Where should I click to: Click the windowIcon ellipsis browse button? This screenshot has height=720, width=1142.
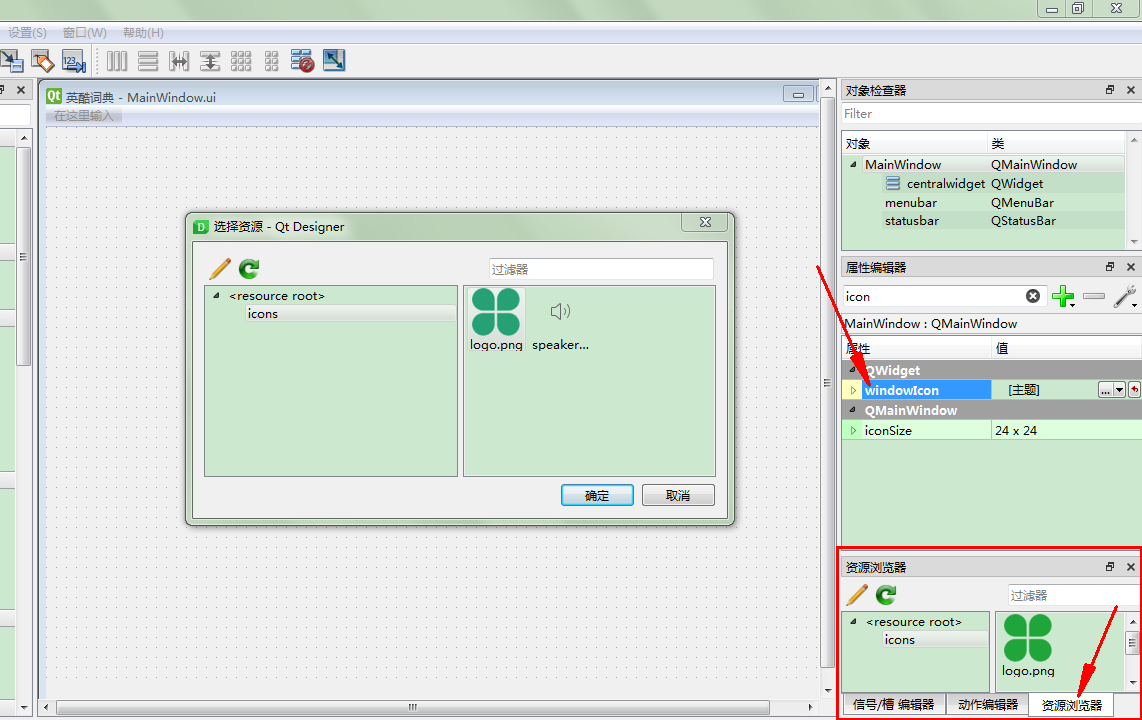[x=1106, y=390]
